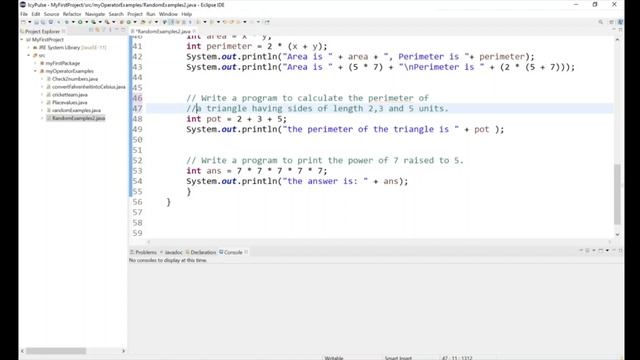Click the Project Explorer scroll right arrow
Image resolution: width=640 pixels, height=360 pixels.
coord(123,351)
